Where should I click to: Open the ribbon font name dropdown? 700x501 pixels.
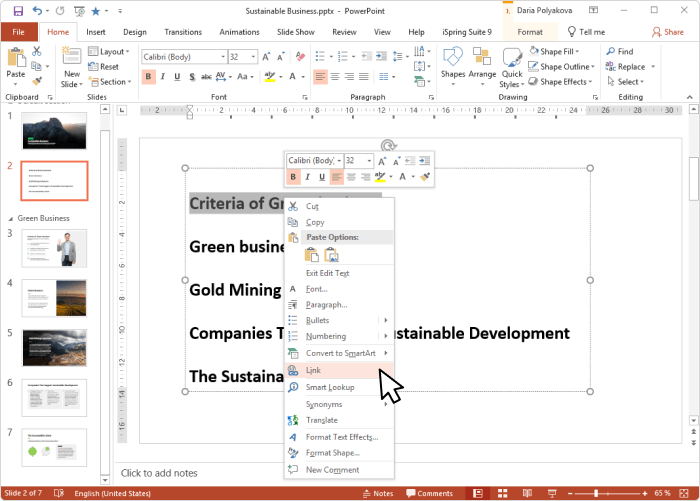[223, 57]
